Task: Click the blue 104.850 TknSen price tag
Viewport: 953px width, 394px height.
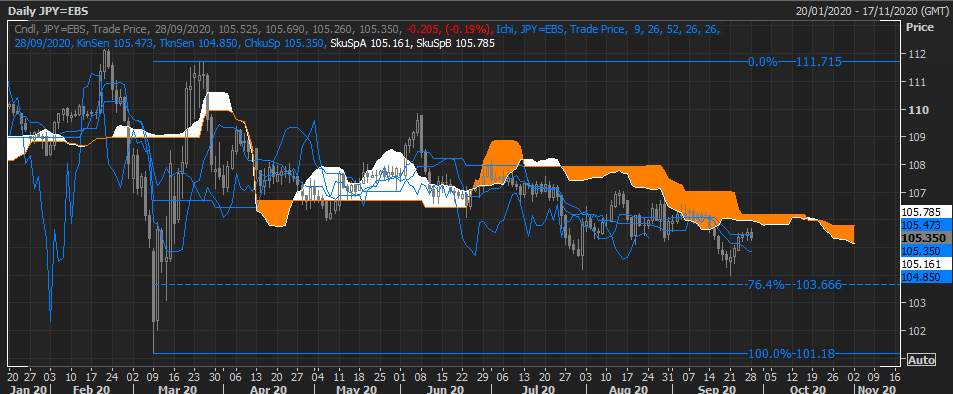Action: pyautogui.click(x=921, y=277)
